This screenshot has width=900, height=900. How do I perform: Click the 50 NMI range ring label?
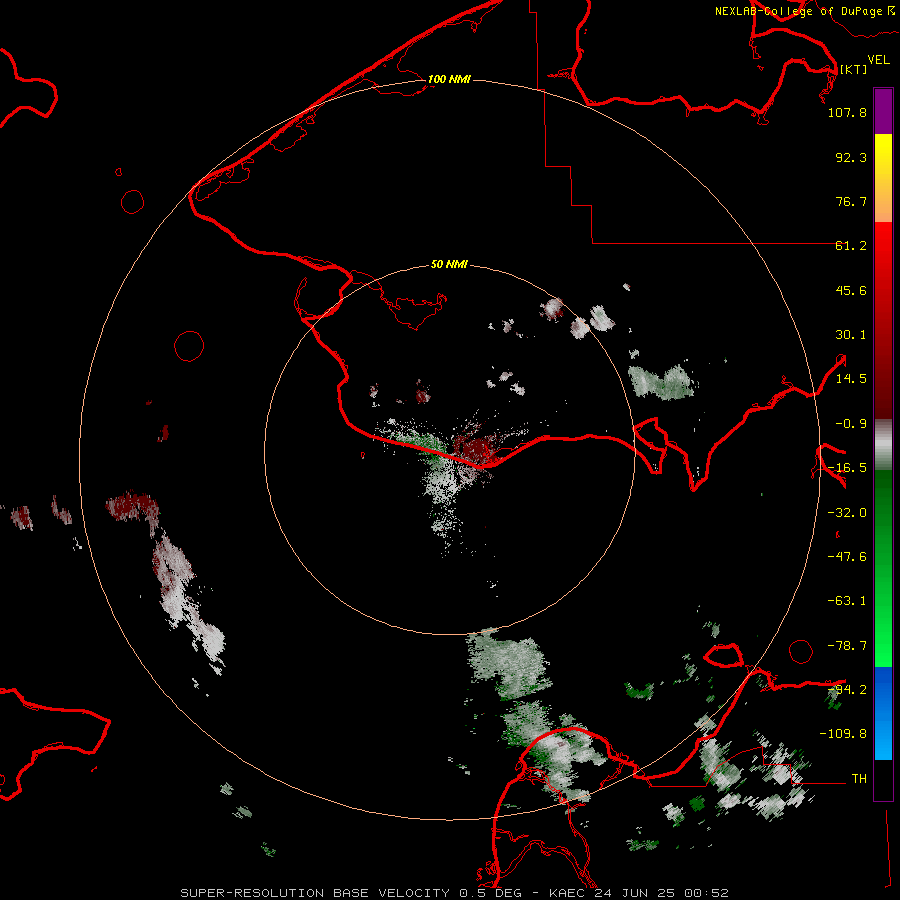pos(449,264)
